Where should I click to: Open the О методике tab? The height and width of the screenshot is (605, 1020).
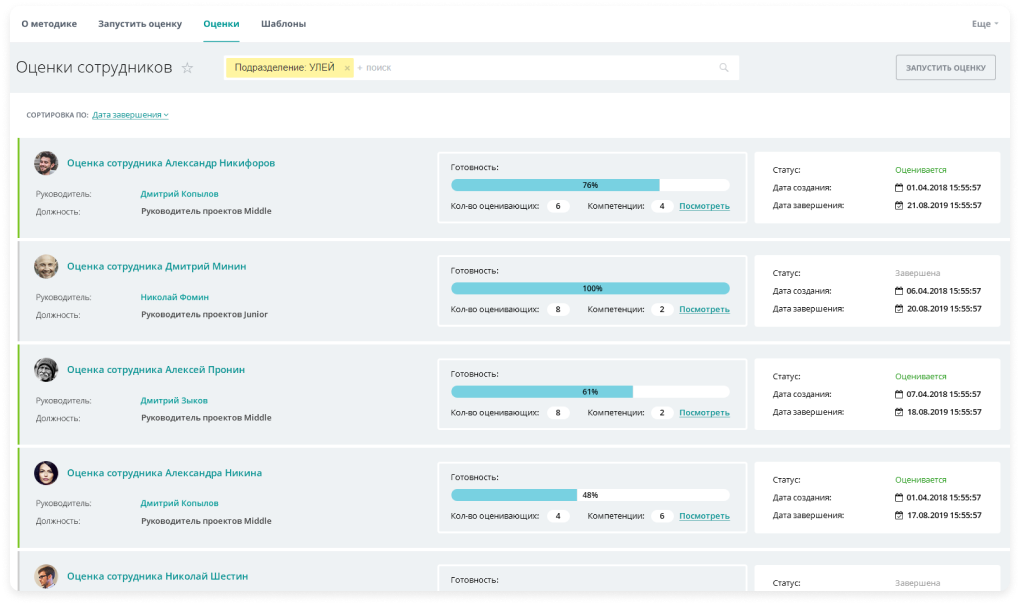pyautogui.click(x=49, y=24)
